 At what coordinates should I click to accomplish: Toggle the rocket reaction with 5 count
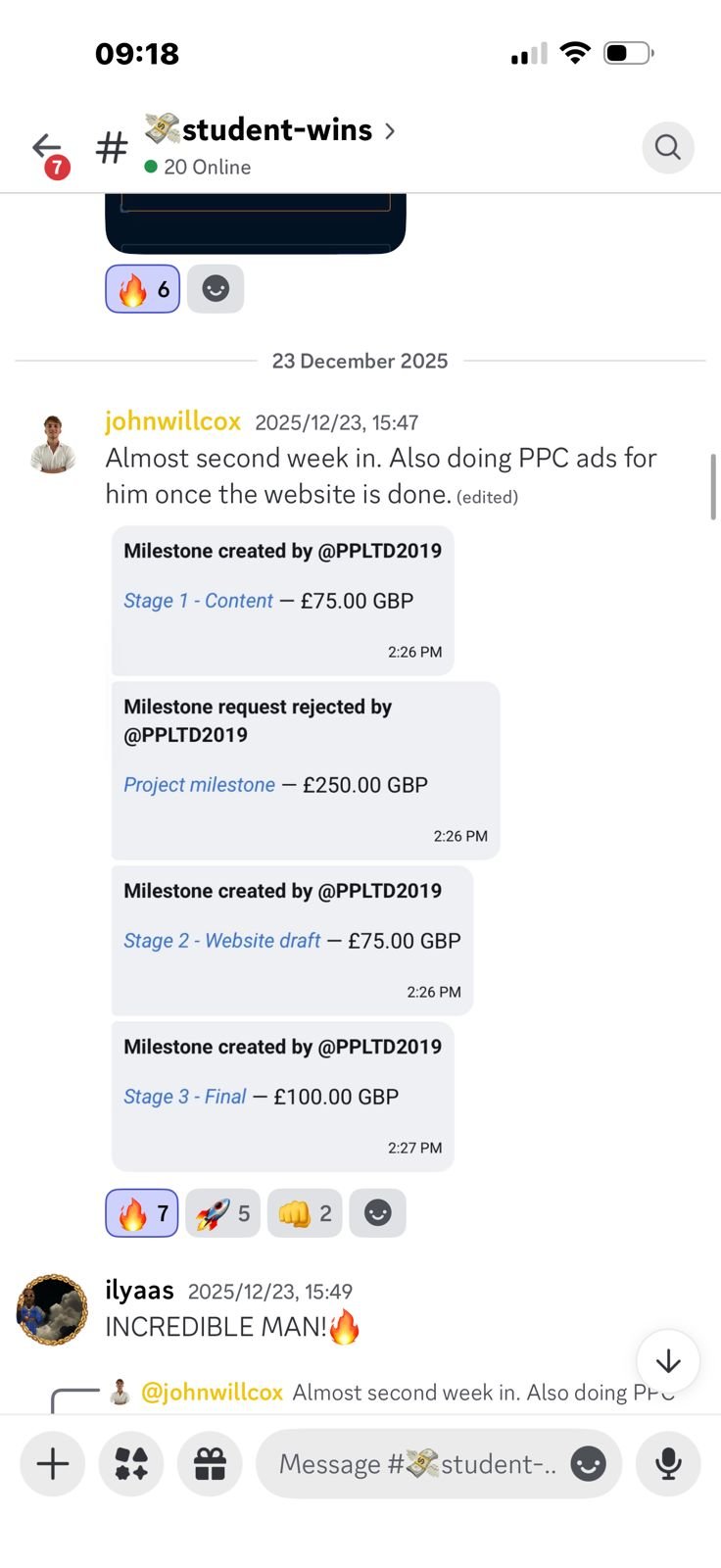tap(222, 1213)
